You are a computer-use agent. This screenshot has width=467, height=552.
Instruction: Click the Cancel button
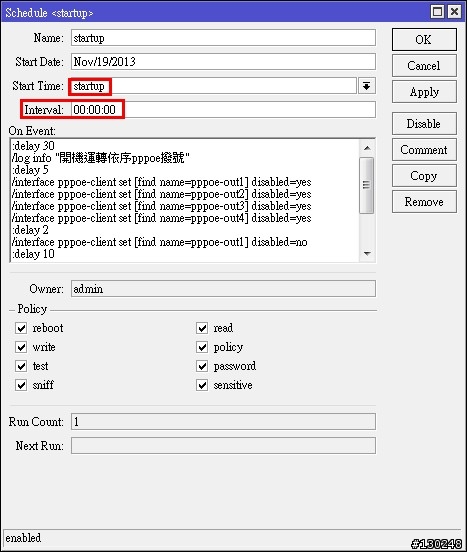[x=424, y=65]
